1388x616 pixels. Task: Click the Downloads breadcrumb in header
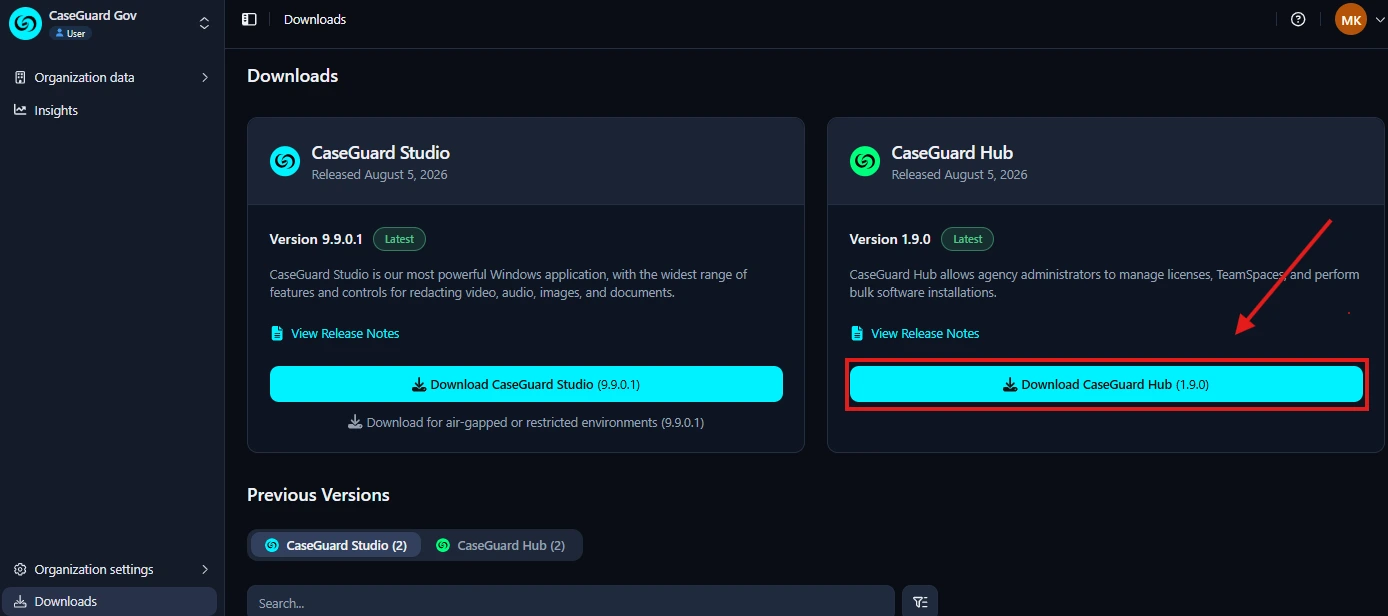click(x=315, y=19)
